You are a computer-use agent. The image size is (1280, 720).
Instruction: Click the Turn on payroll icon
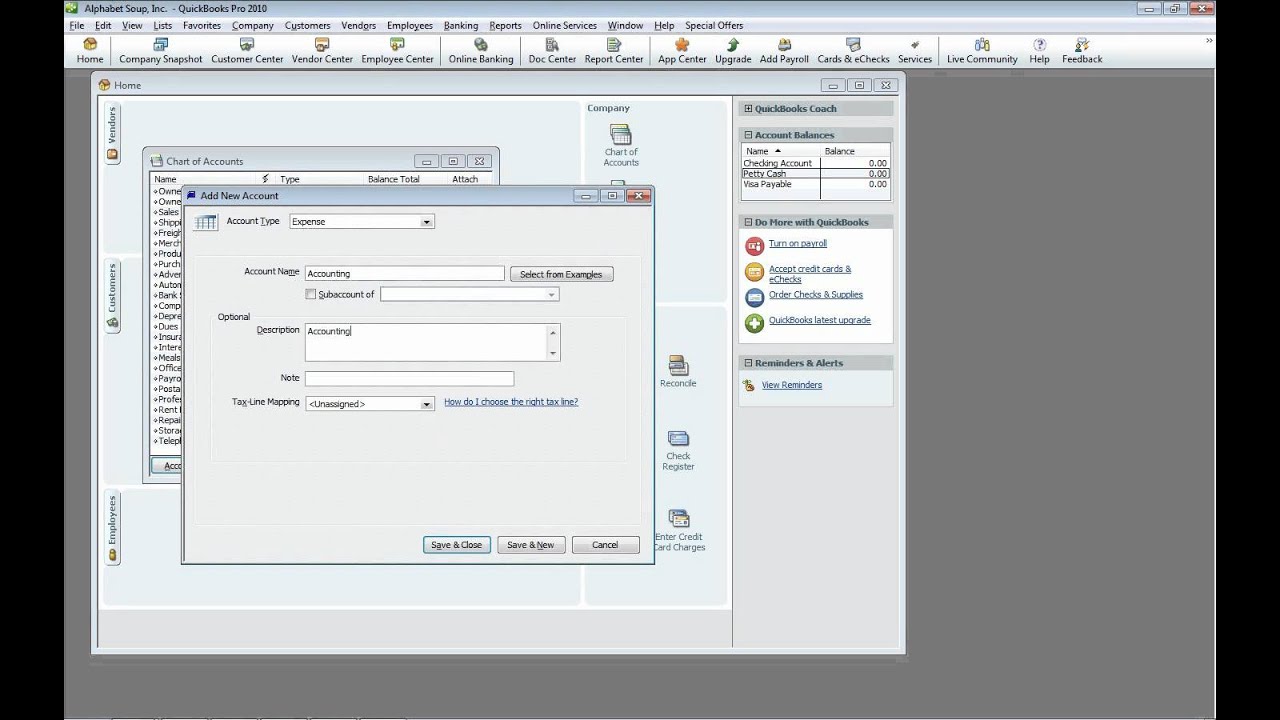pyautogui.click(x=754, y=245)
